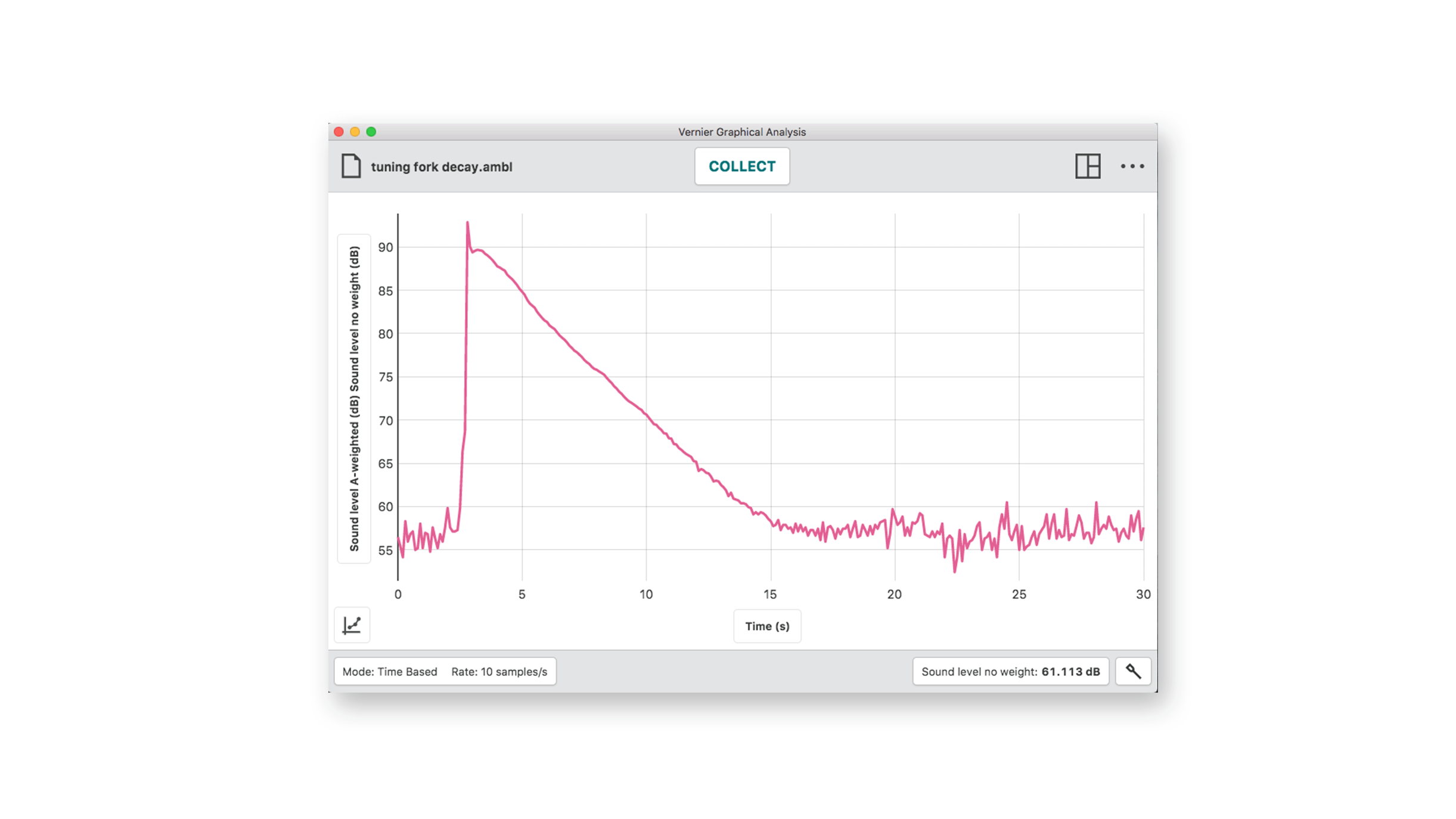Select the filename tuning fork decay.ambl
The width and height of the screenshot is (1456, 819).
point(441,167)
